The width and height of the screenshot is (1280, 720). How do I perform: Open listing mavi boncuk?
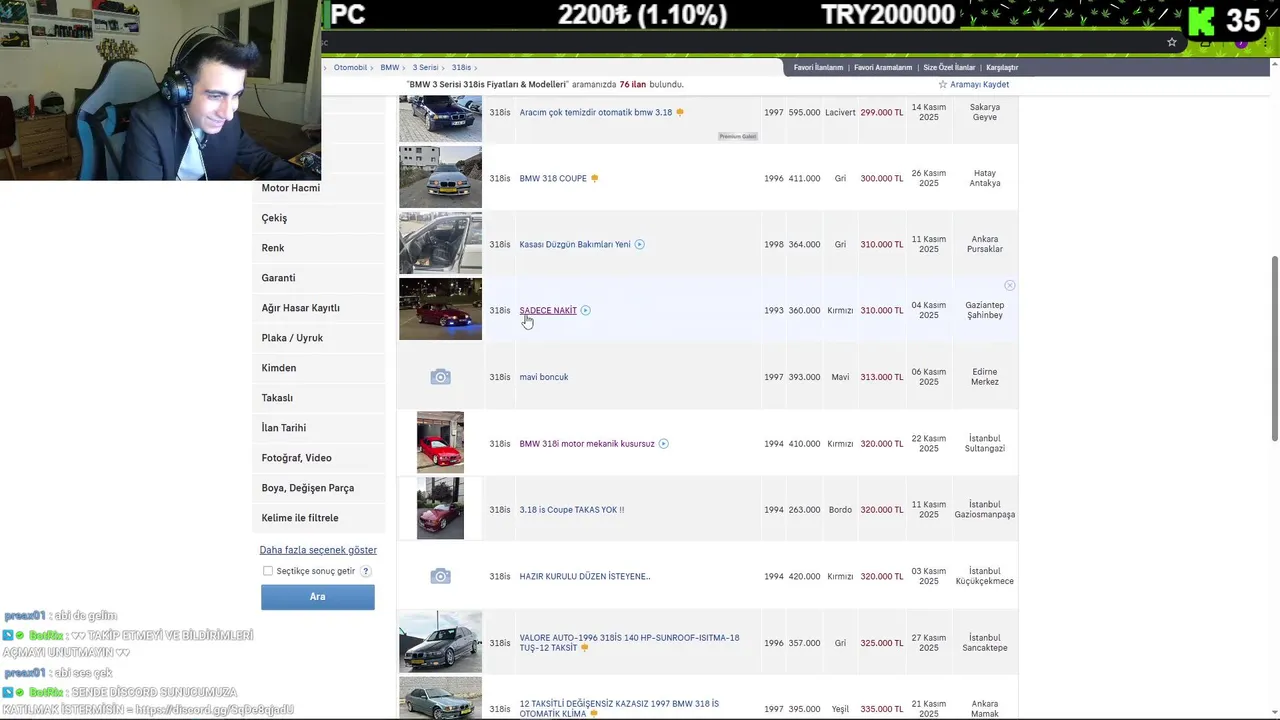(544, 377)
